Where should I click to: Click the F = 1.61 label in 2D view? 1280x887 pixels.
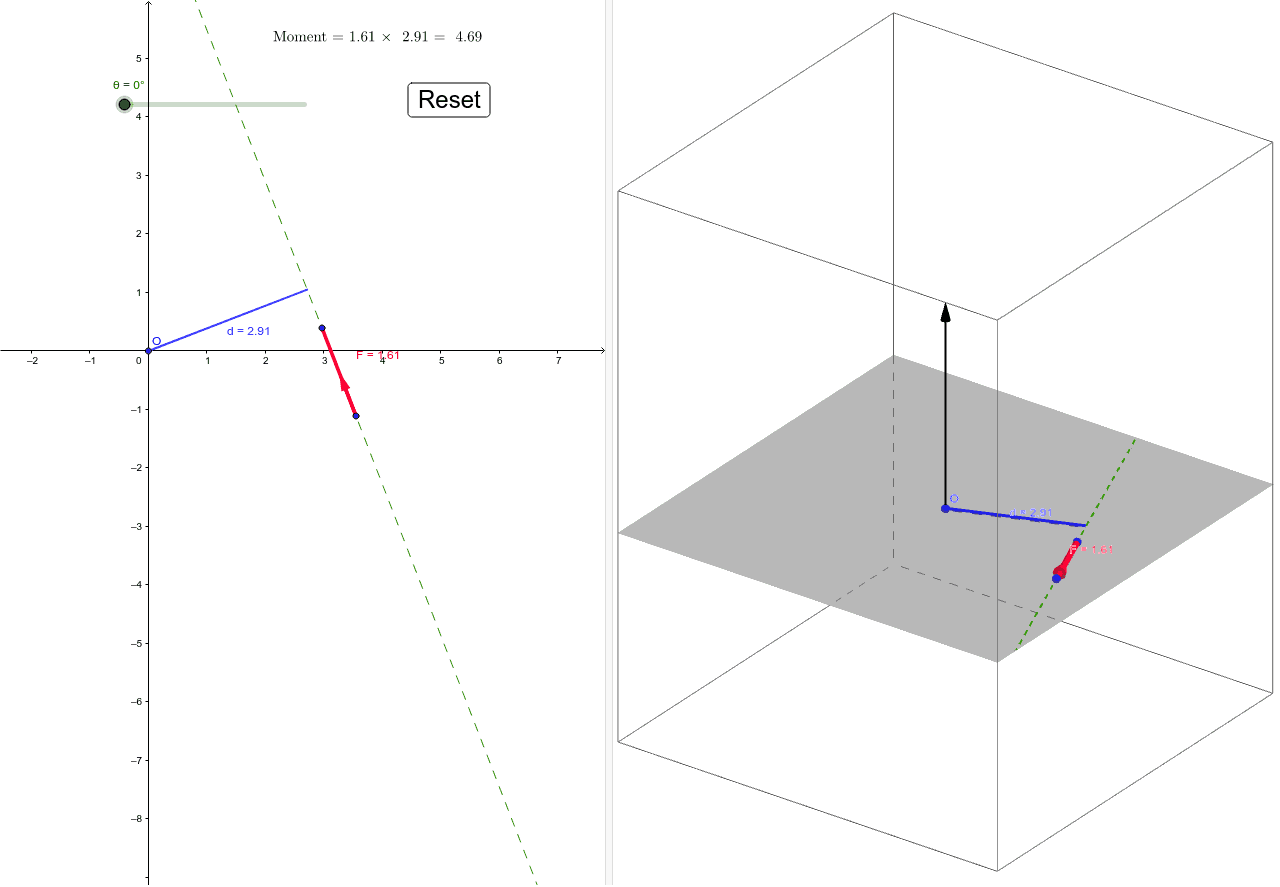[x=375, y=354]
